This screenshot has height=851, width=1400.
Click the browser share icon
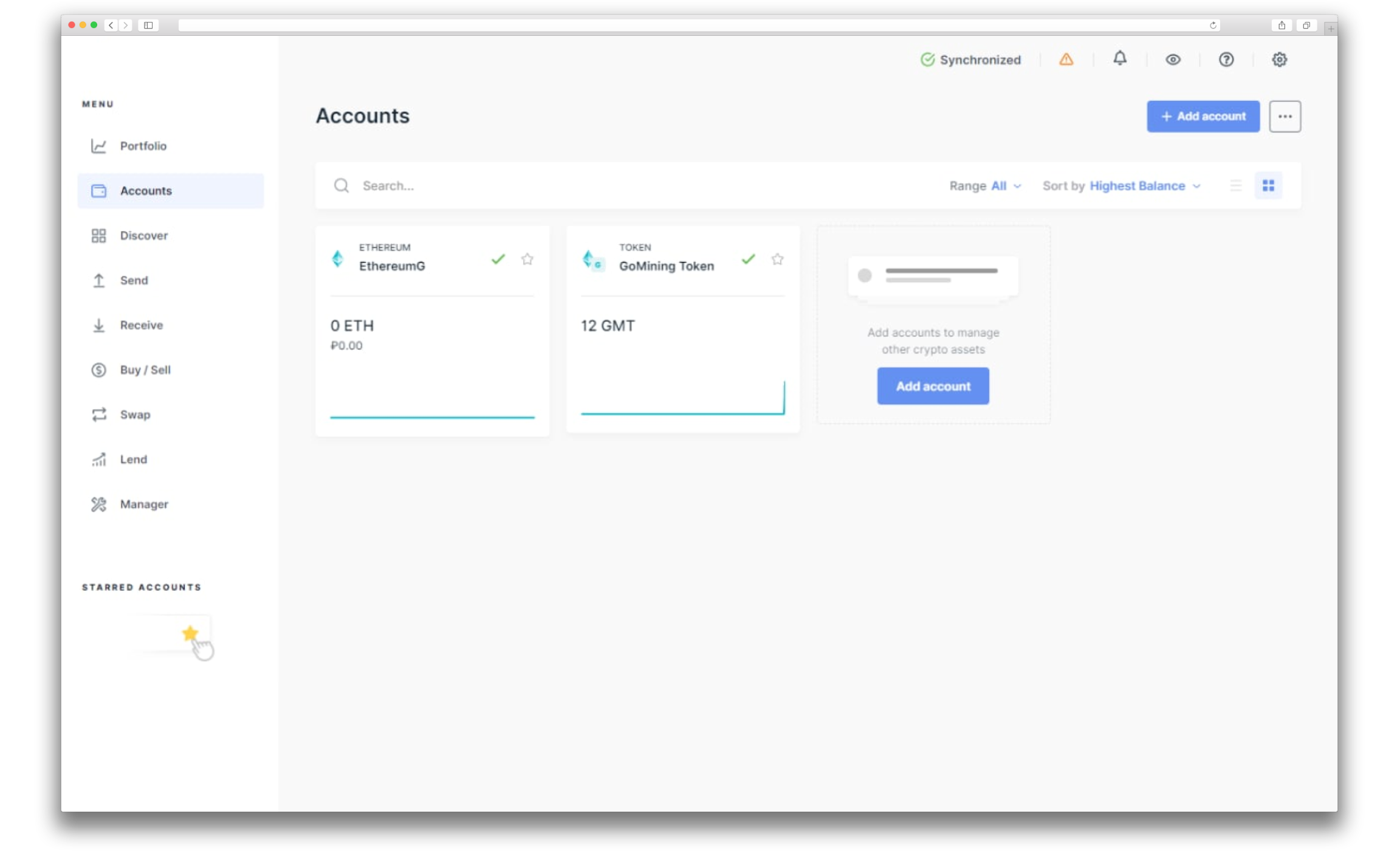[1282, 25]
